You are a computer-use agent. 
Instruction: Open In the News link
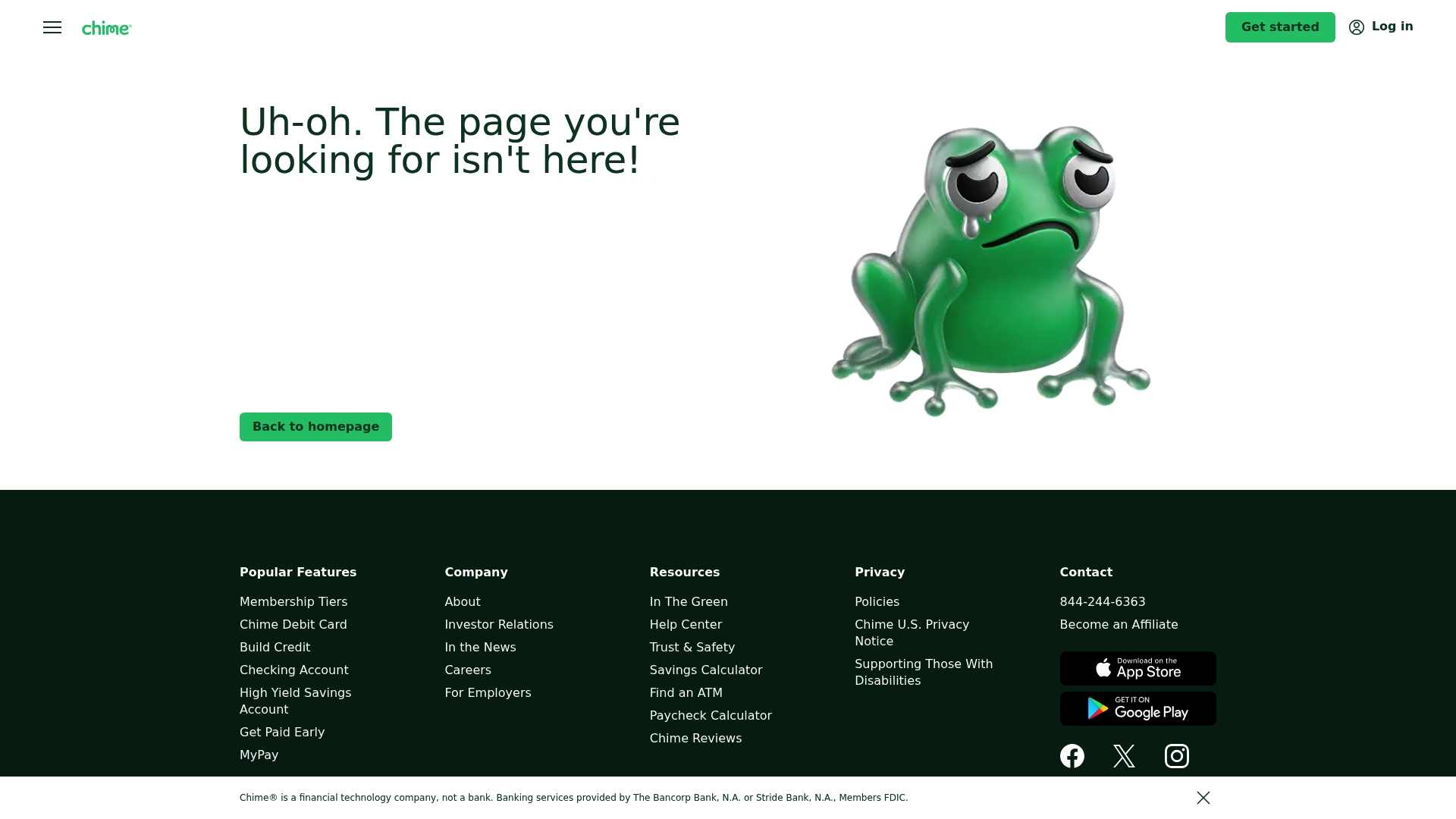click(480, 648)
